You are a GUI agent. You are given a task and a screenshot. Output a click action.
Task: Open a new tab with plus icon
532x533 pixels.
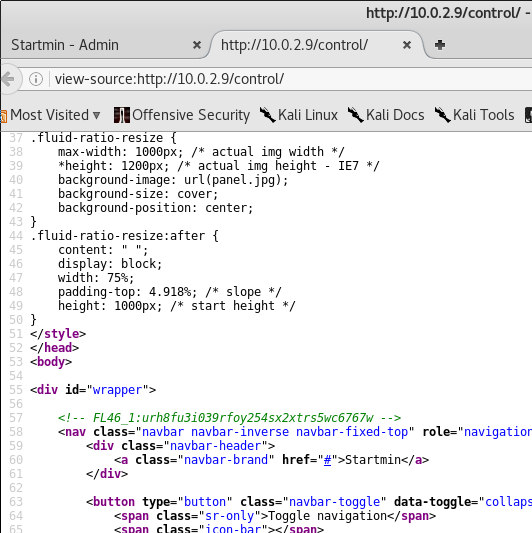pos(440,45)
